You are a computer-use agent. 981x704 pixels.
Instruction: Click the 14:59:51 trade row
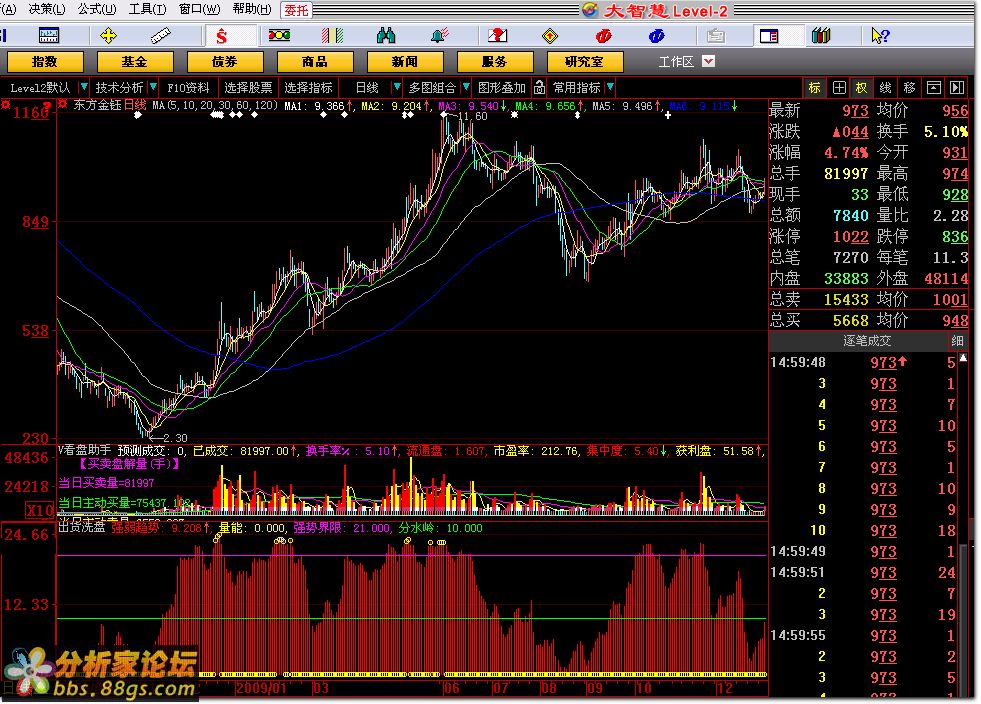click(x=863, y=573)
